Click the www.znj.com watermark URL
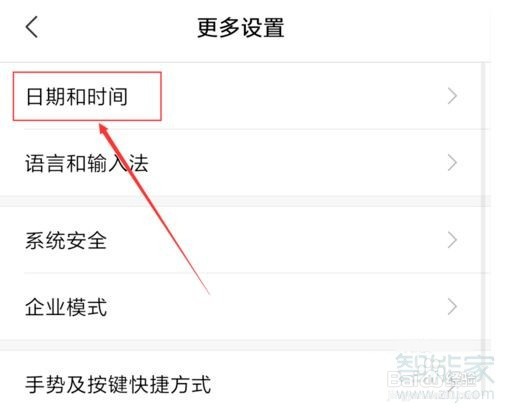Image resolution: width=505 pixels, height=413 pixels. pos(441,395)
